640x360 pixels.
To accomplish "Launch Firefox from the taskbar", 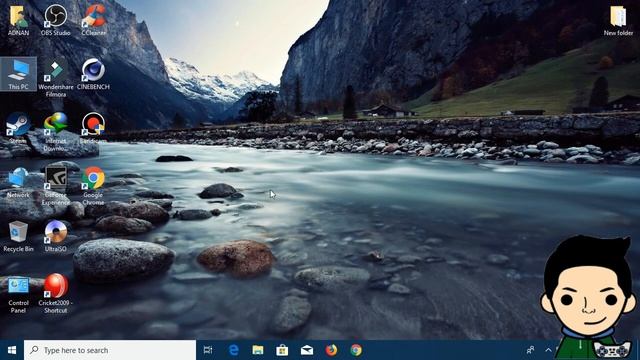I will tap(331, 350).
